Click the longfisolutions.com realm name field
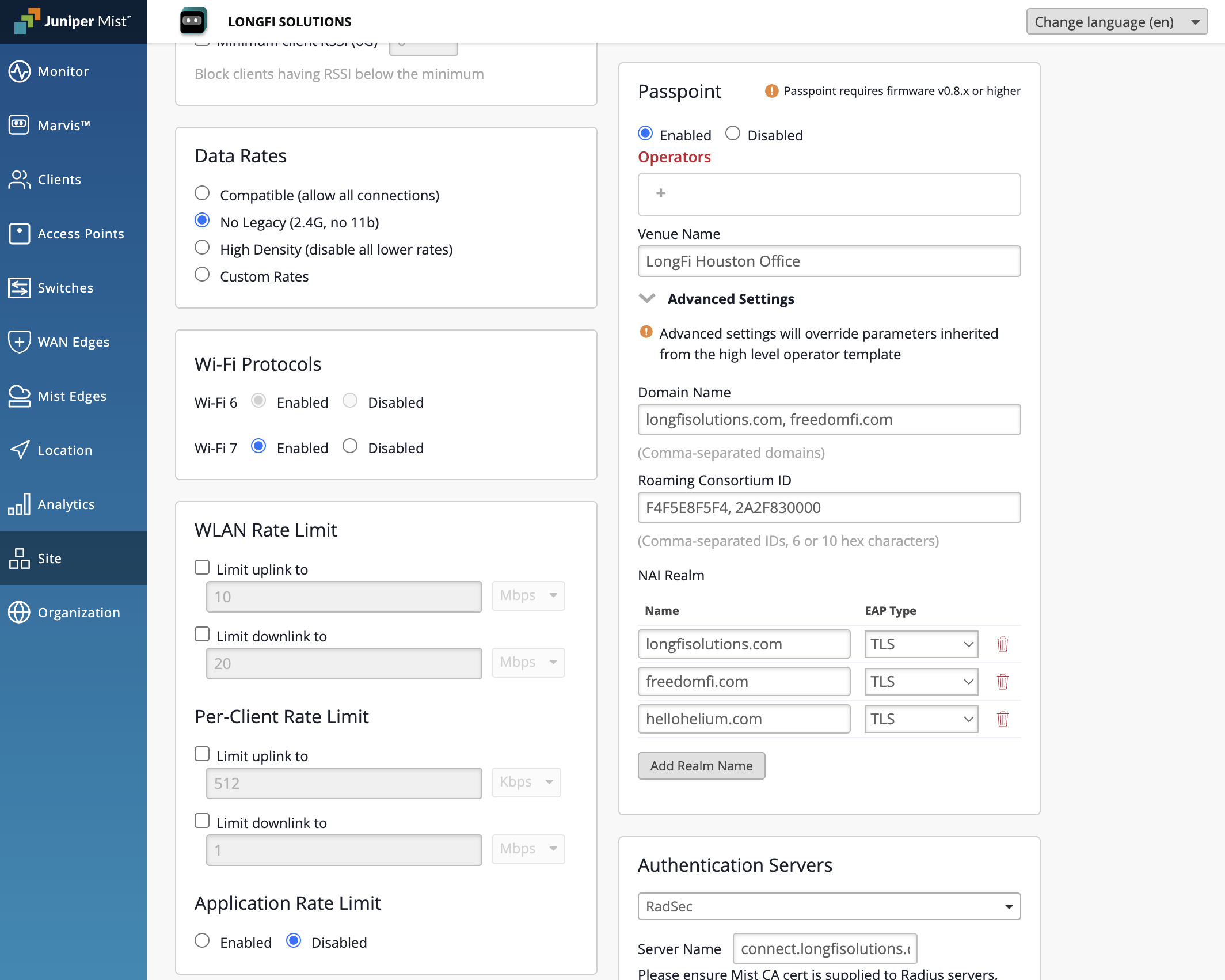 click(x=744, y=644)
